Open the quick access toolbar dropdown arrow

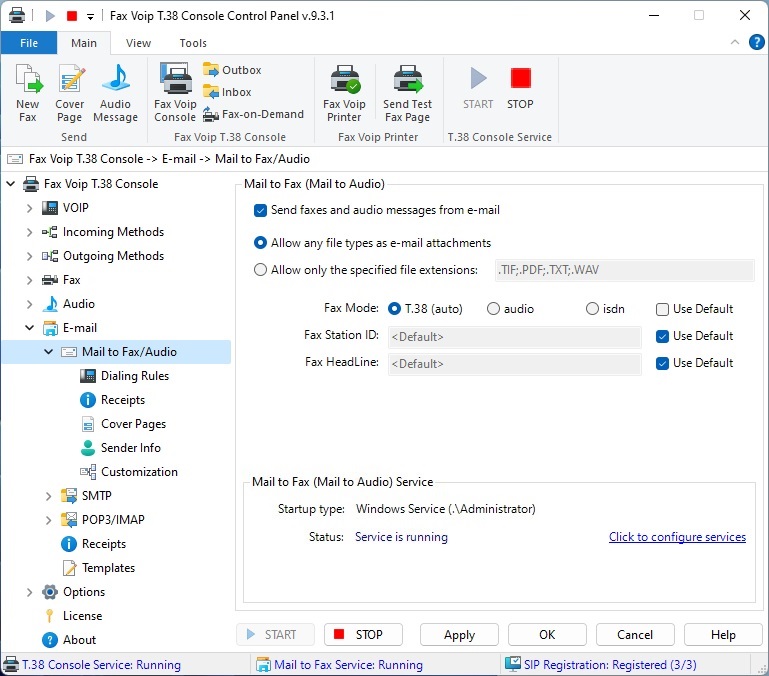(90, 16)
